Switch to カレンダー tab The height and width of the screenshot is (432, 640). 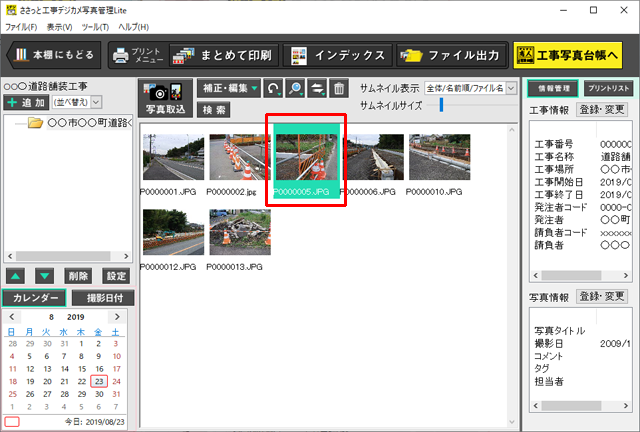[34, 298]
